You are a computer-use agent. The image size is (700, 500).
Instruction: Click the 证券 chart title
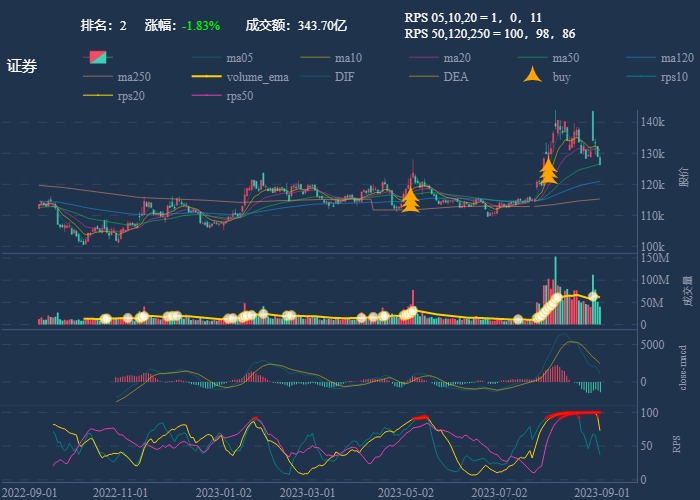click(x=22, y=67)
